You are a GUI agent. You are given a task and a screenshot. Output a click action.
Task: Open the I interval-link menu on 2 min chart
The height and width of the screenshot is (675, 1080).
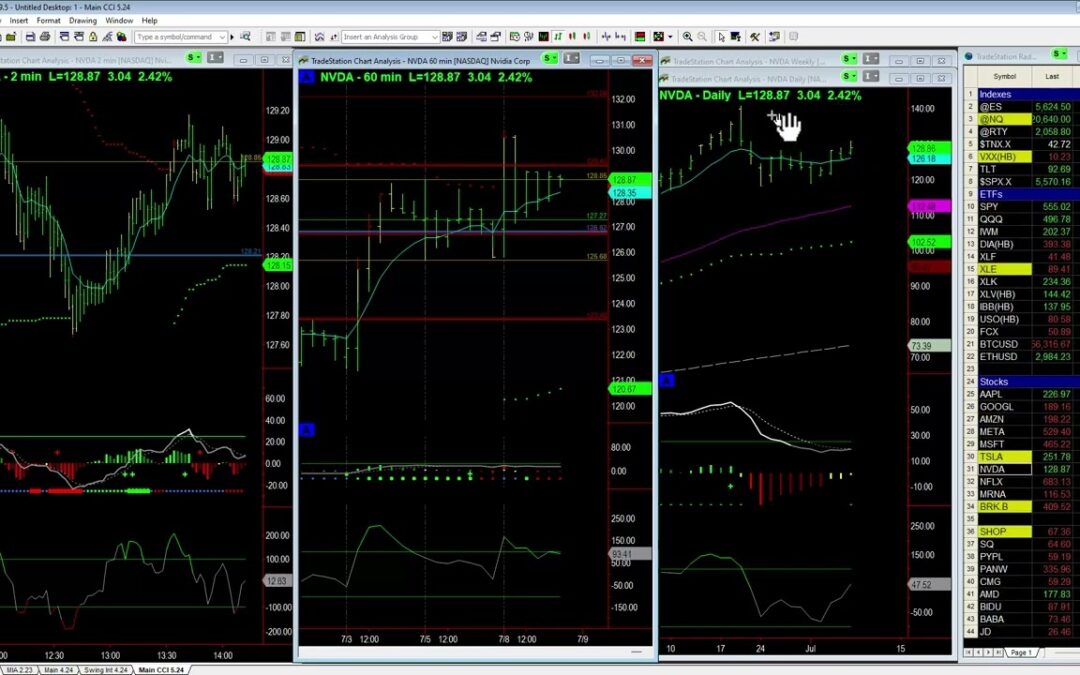(x=216, y=58)
